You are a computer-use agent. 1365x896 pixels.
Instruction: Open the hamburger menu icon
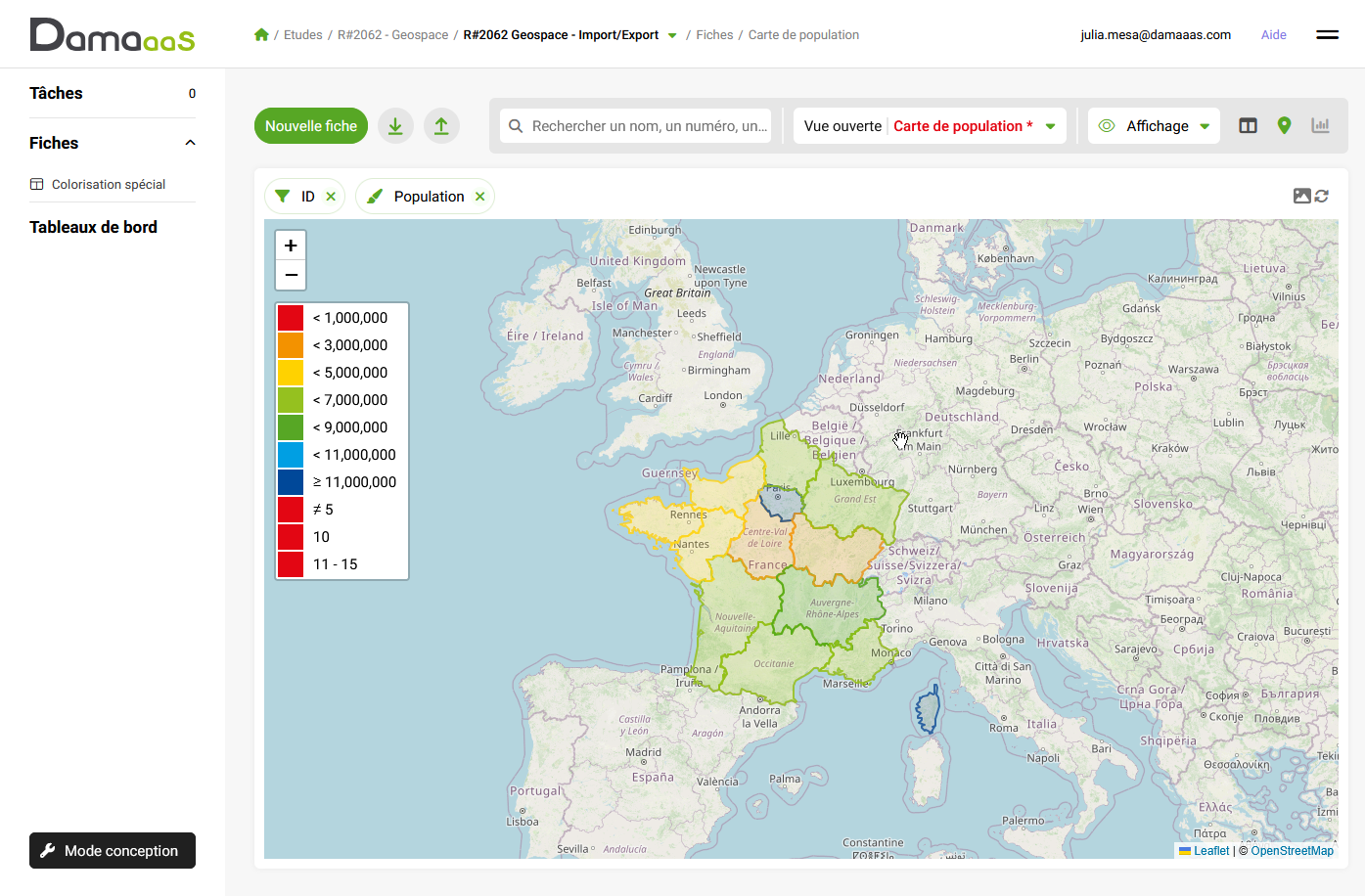pos(1327,34)
